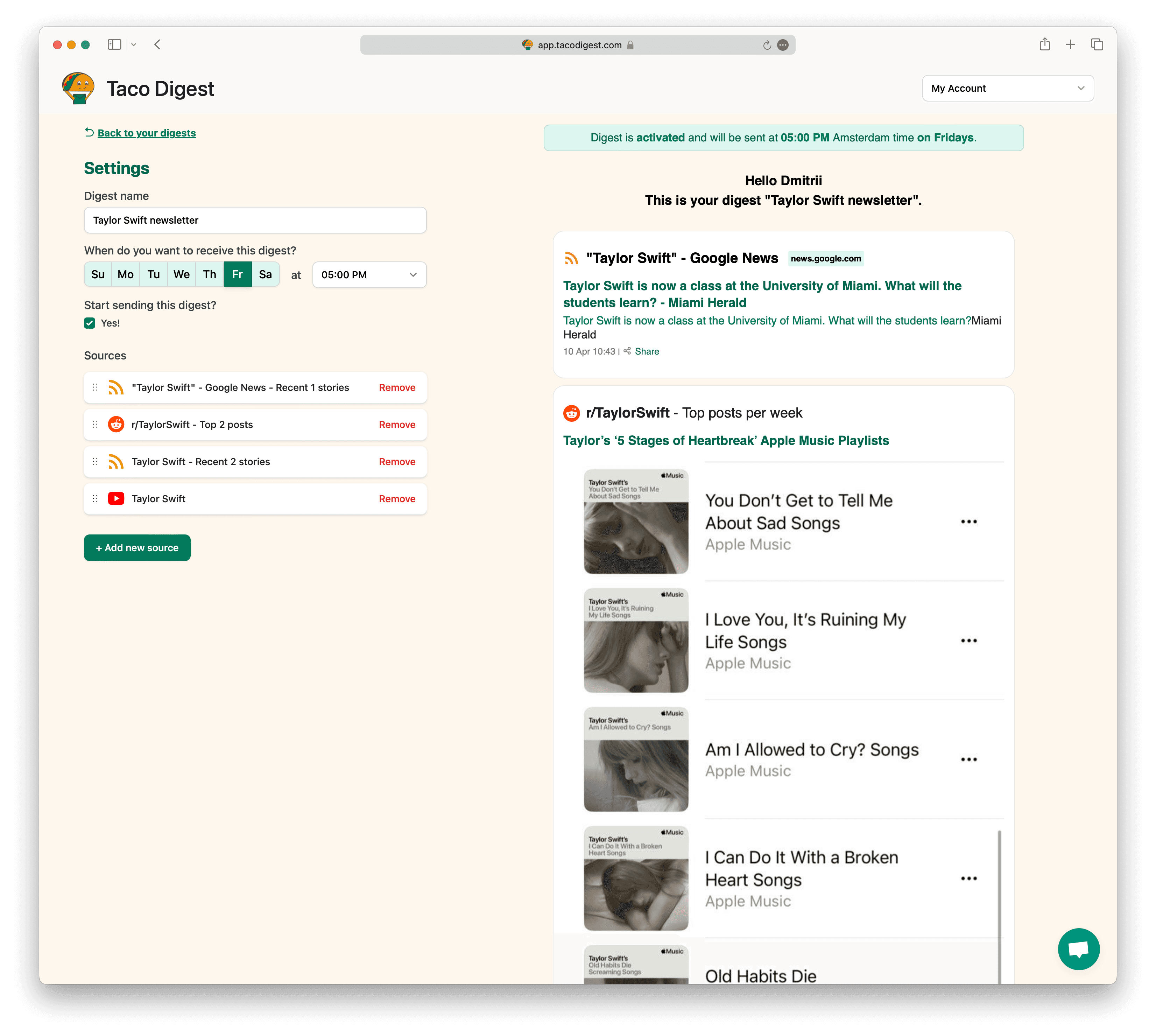This screenshot has width=1156, height=1036.
Task: Open a new tab with plus icon
Action: [1070, 44]
